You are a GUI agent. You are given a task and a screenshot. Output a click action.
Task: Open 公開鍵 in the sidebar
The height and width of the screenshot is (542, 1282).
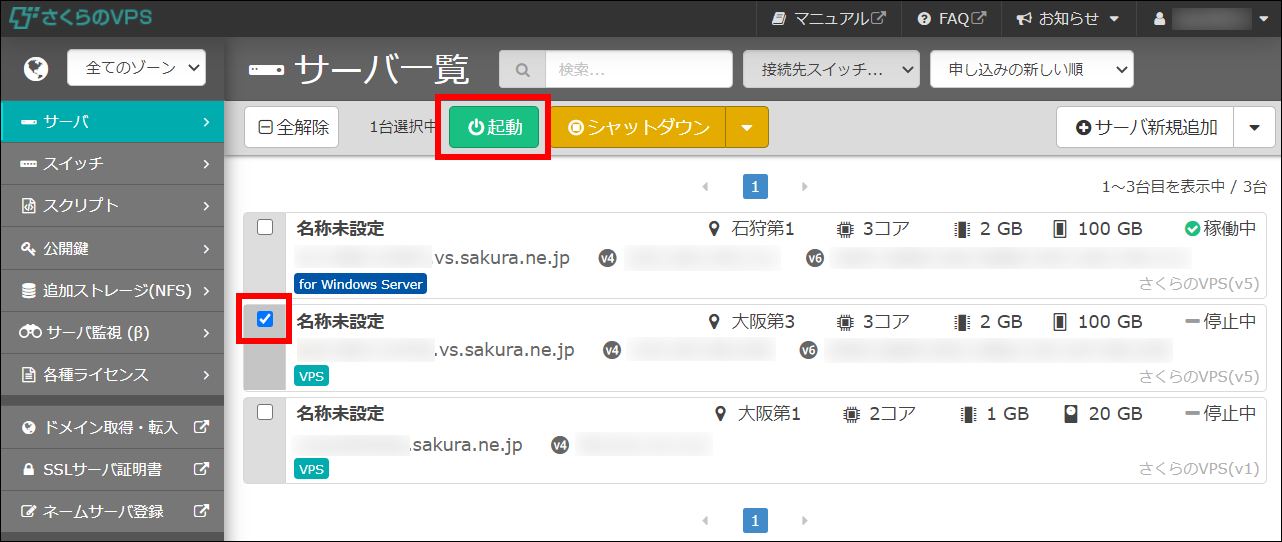tap(112, 248)
